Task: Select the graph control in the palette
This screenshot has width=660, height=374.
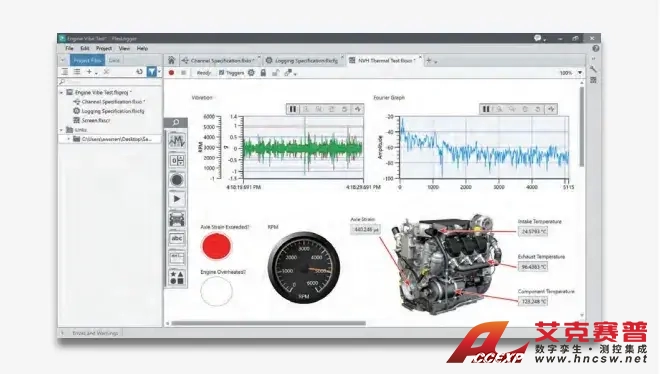Action: (177, 141)
